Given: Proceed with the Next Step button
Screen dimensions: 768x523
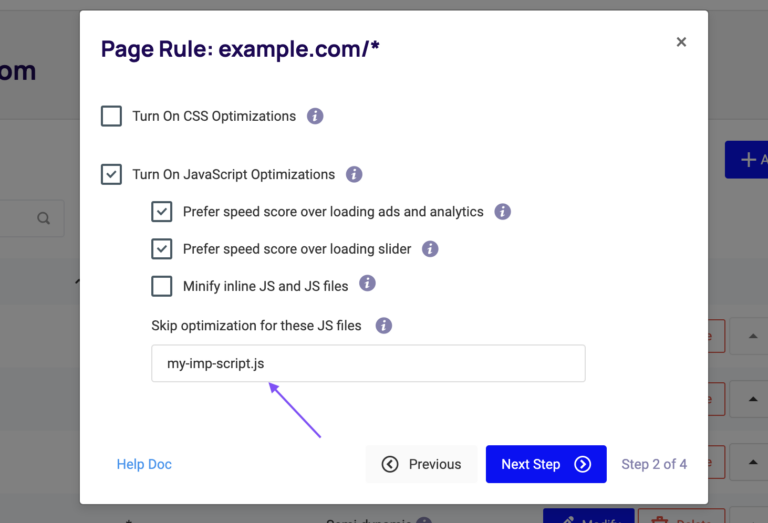Looking at the screenshot, I should (546, 464).
